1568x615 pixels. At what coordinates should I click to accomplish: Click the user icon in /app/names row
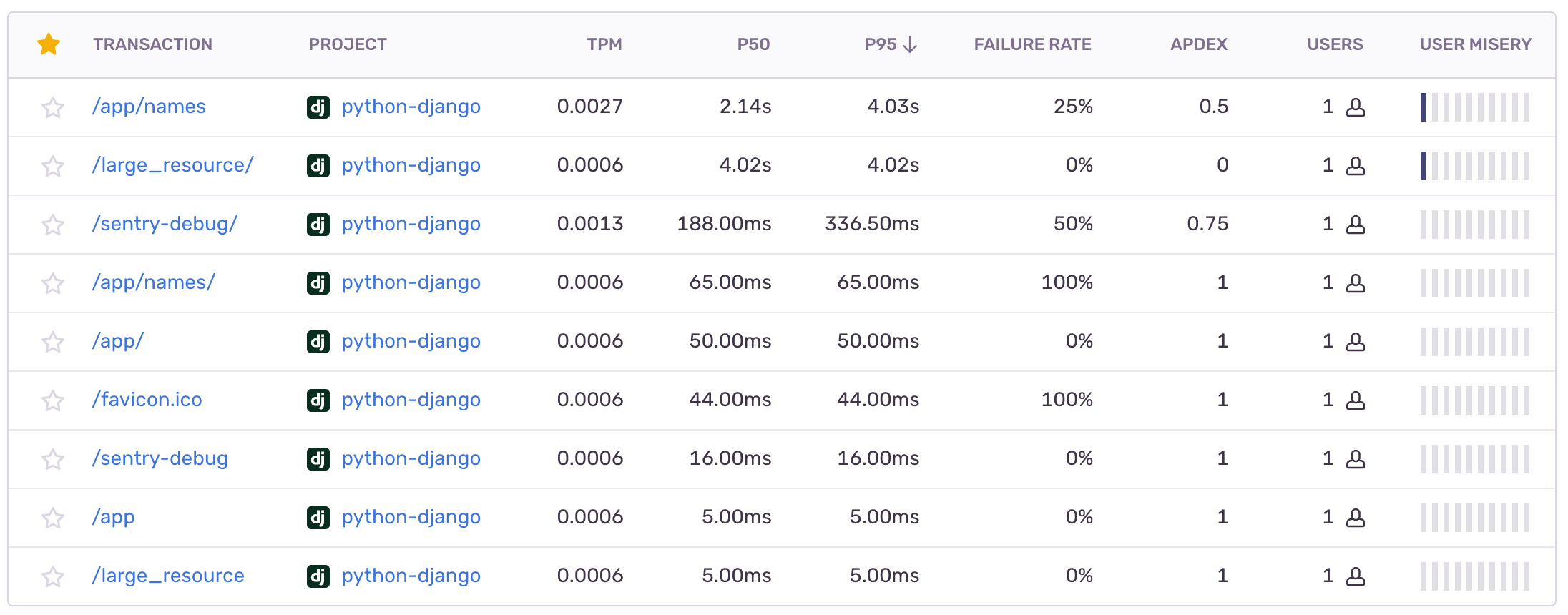1356,107
